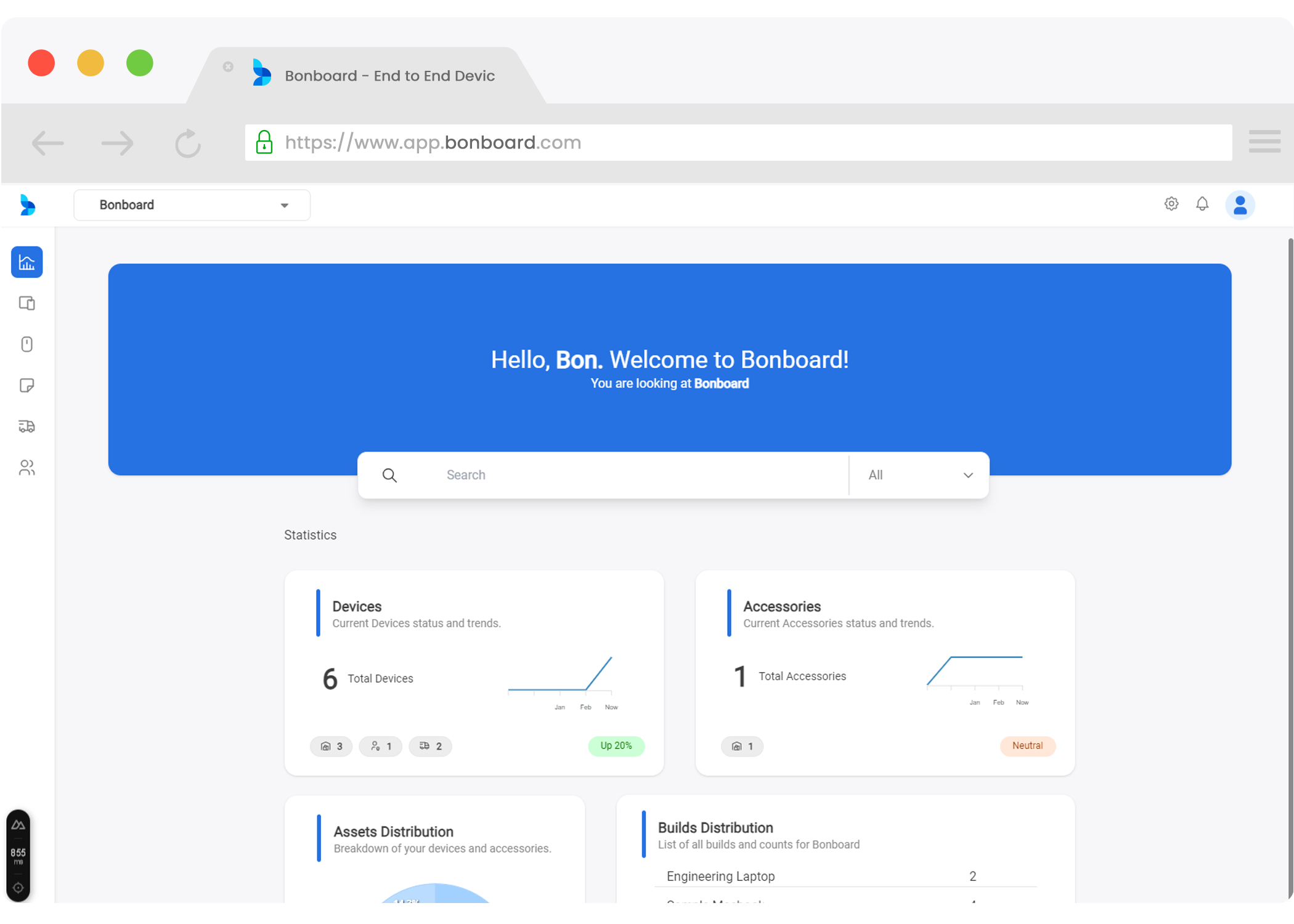
Task: Click the green padlock in address bar
Action: click(264, 142)
